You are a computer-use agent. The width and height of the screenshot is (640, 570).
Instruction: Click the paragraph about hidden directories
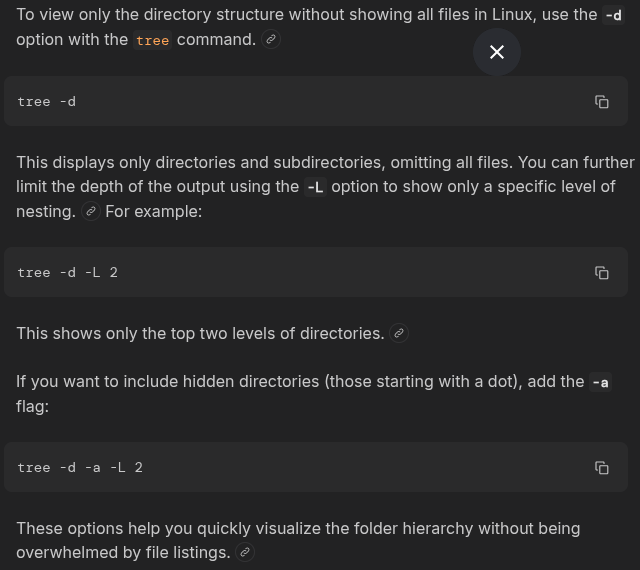click(x=300, y=382)
